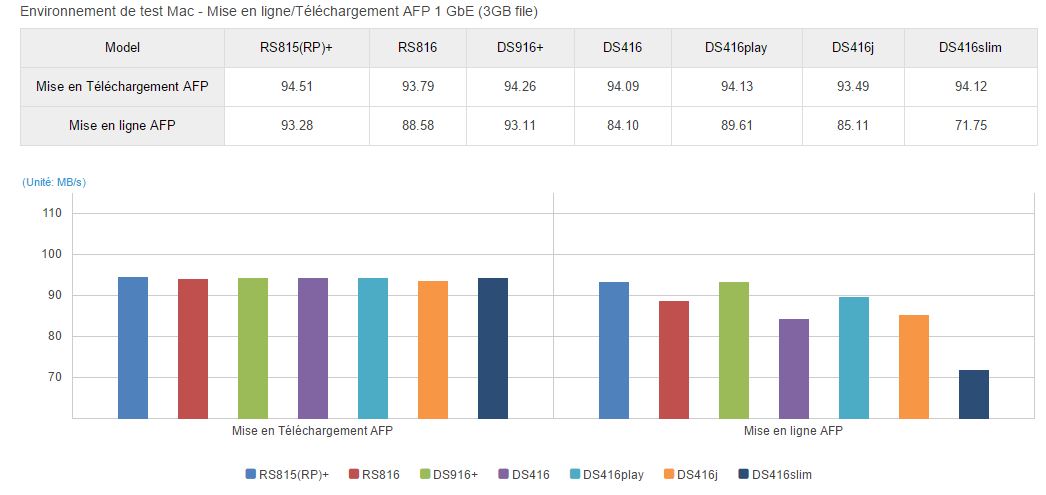Viewport: 1046px width, 495px height.
Task: Click the Mise en Téléchargement AFP row label
Action: tap(122, 87)
